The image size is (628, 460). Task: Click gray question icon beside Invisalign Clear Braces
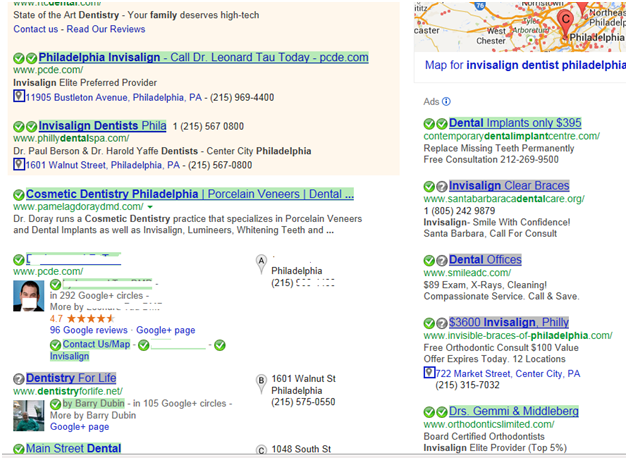(442, 187)
